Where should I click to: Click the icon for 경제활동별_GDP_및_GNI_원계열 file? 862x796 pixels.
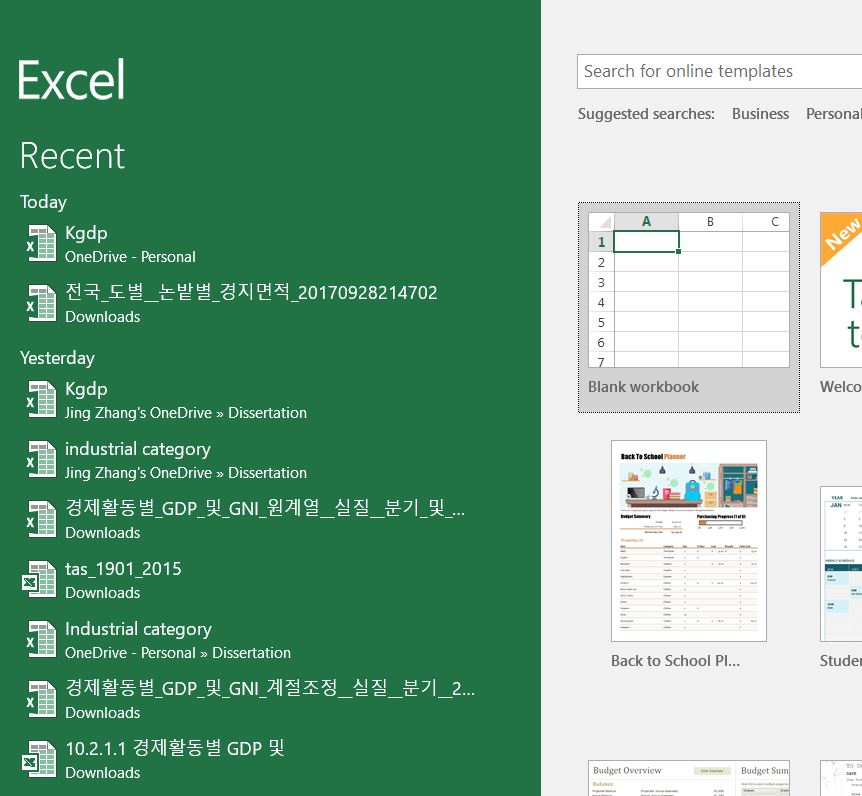click(x=41, y=519)
